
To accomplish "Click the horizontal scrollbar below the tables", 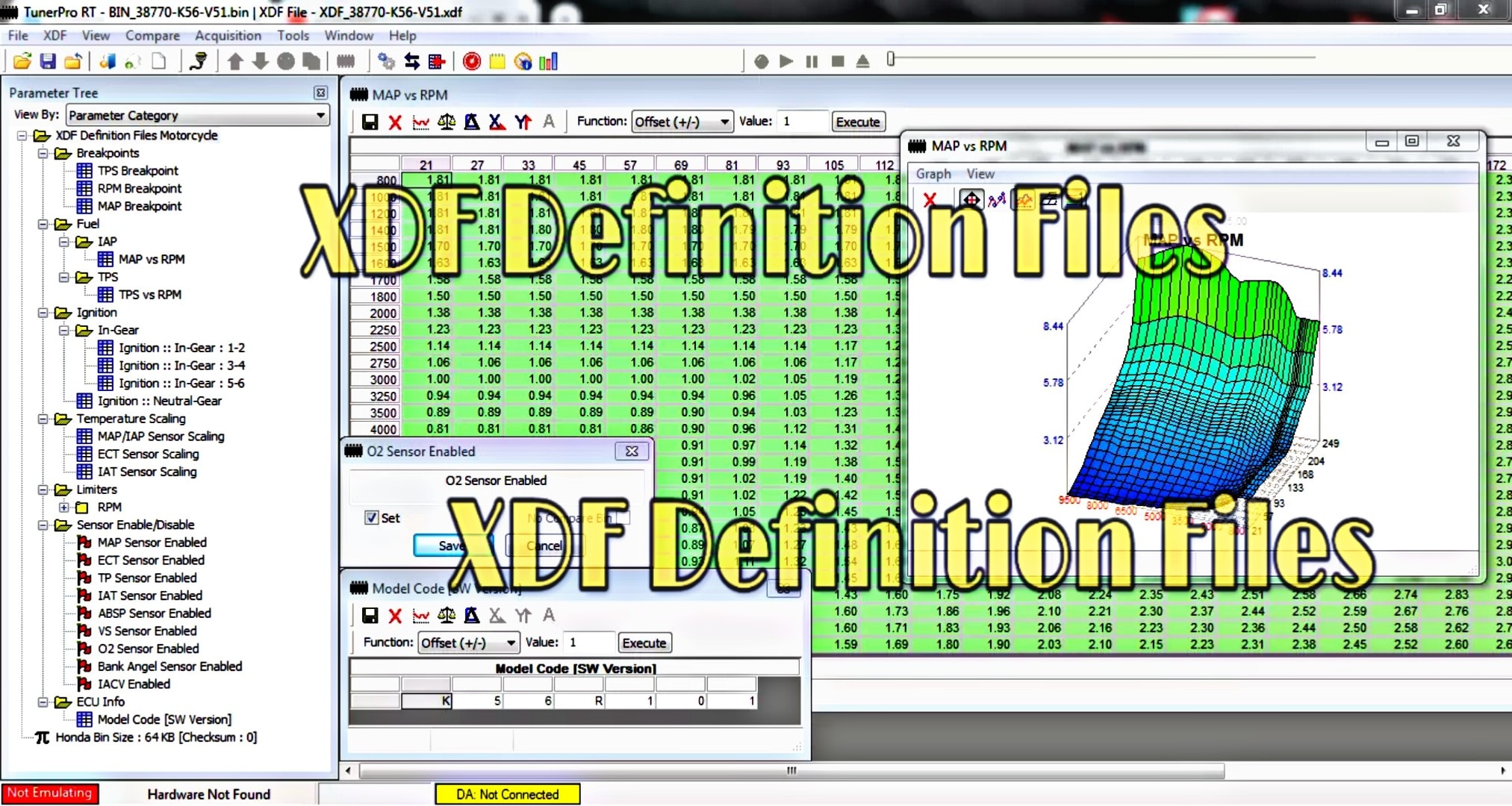I will tap(791, 770).
